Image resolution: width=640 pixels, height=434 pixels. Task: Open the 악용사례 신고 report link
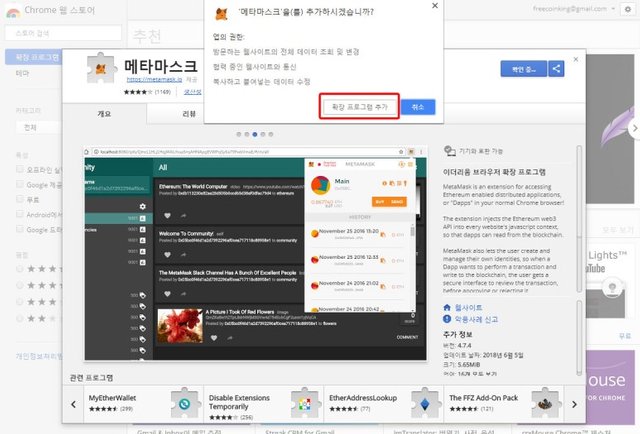pos(476,319)
